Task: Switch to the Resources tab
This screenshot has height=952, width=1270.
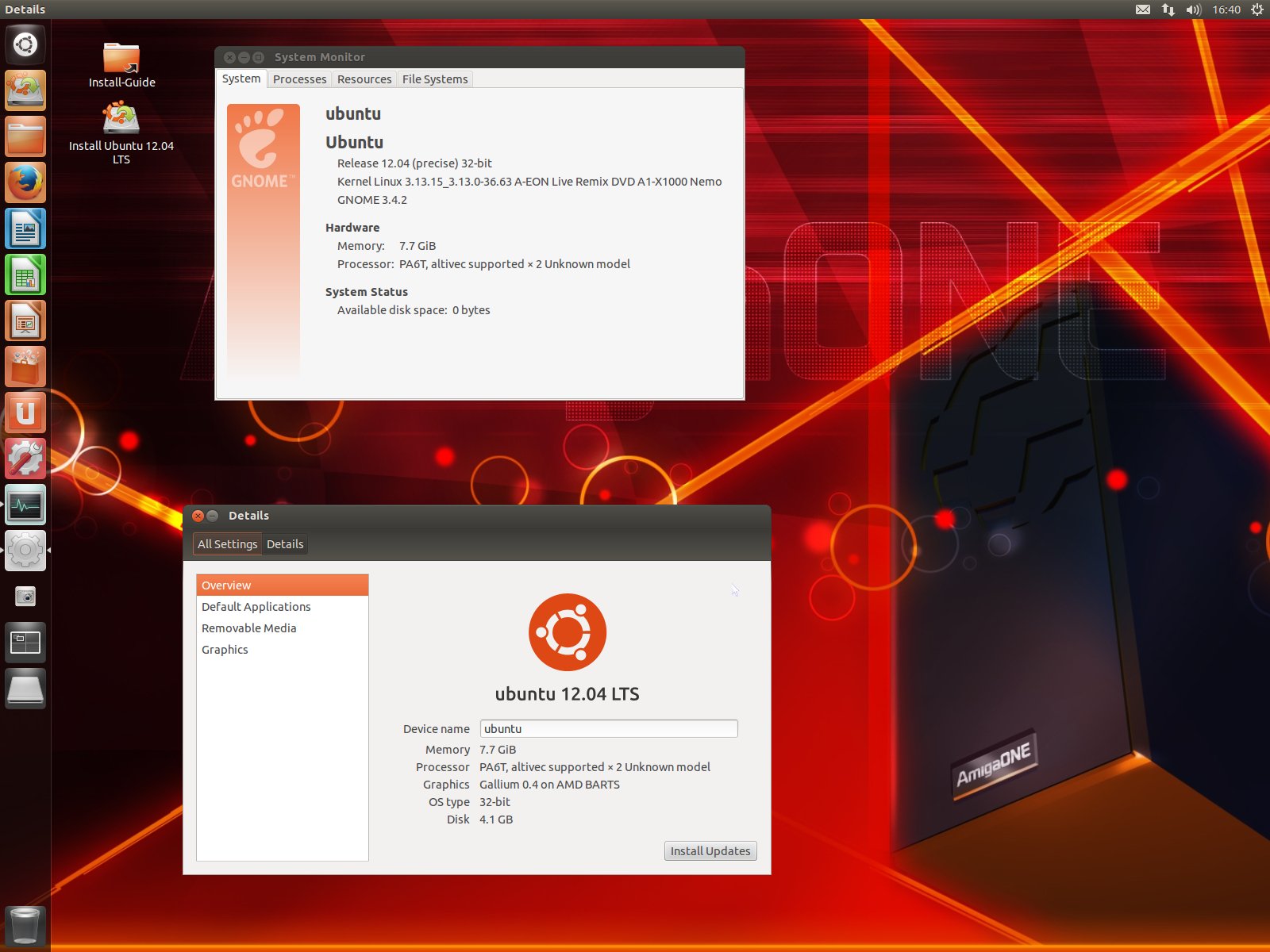Action: coord(364,79)
